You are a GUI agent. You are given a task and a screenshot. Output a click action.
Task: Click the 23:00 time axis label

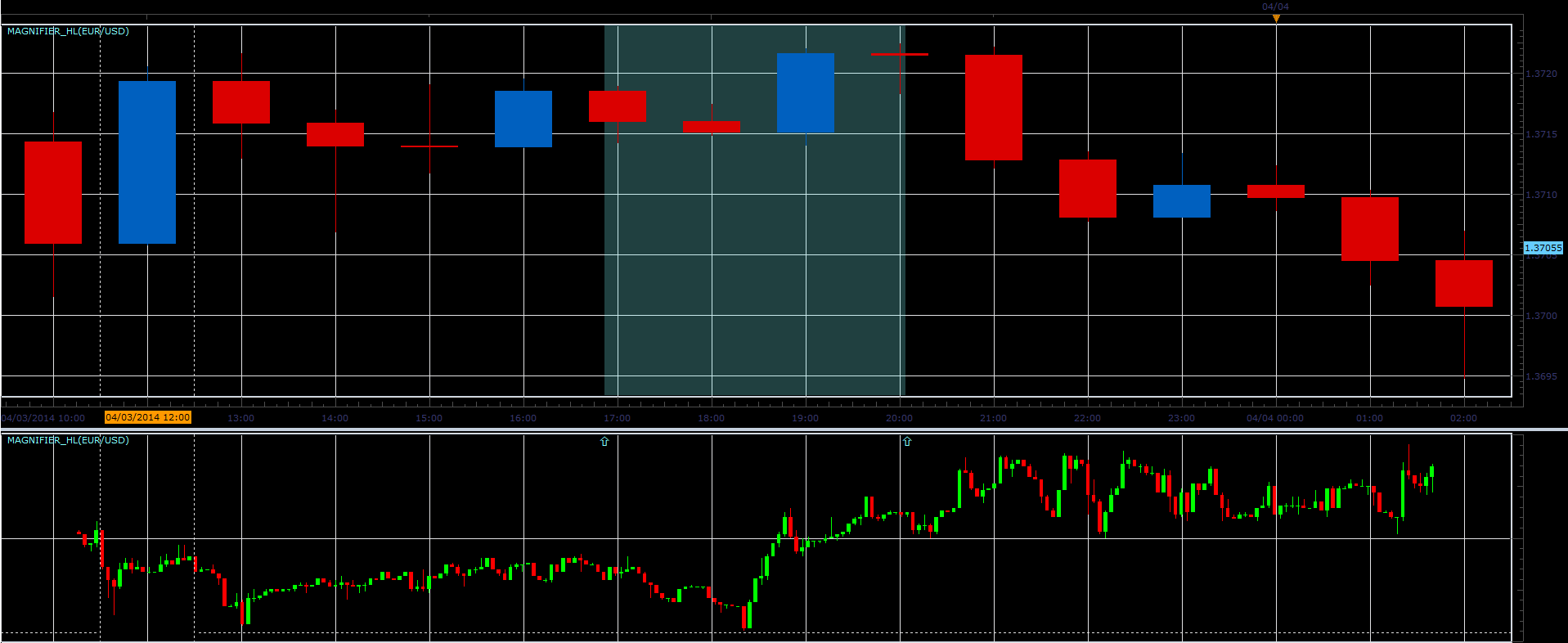(1182, 418)
